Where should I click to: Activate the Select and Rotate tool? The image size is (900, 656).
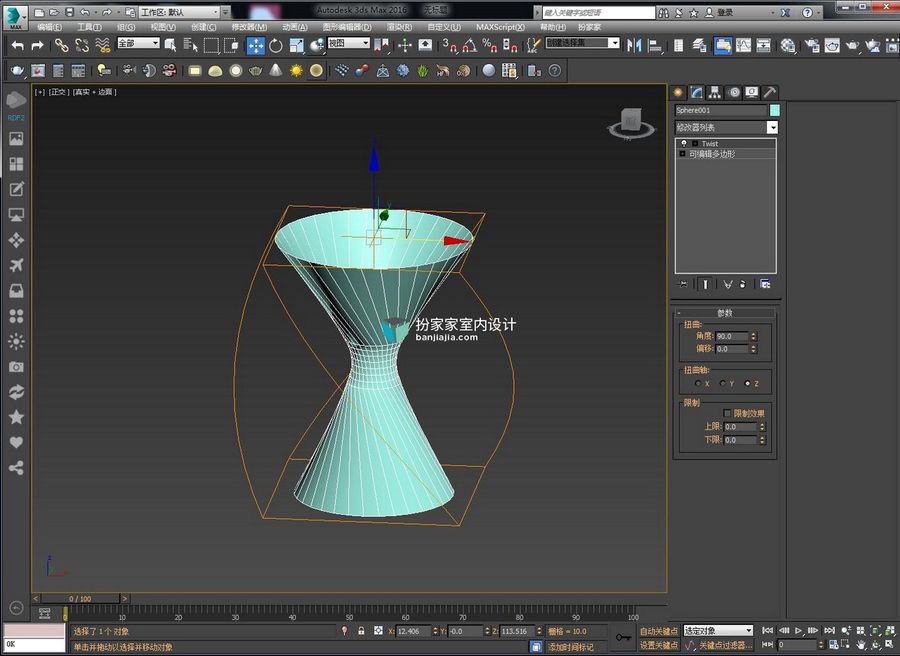276,45
